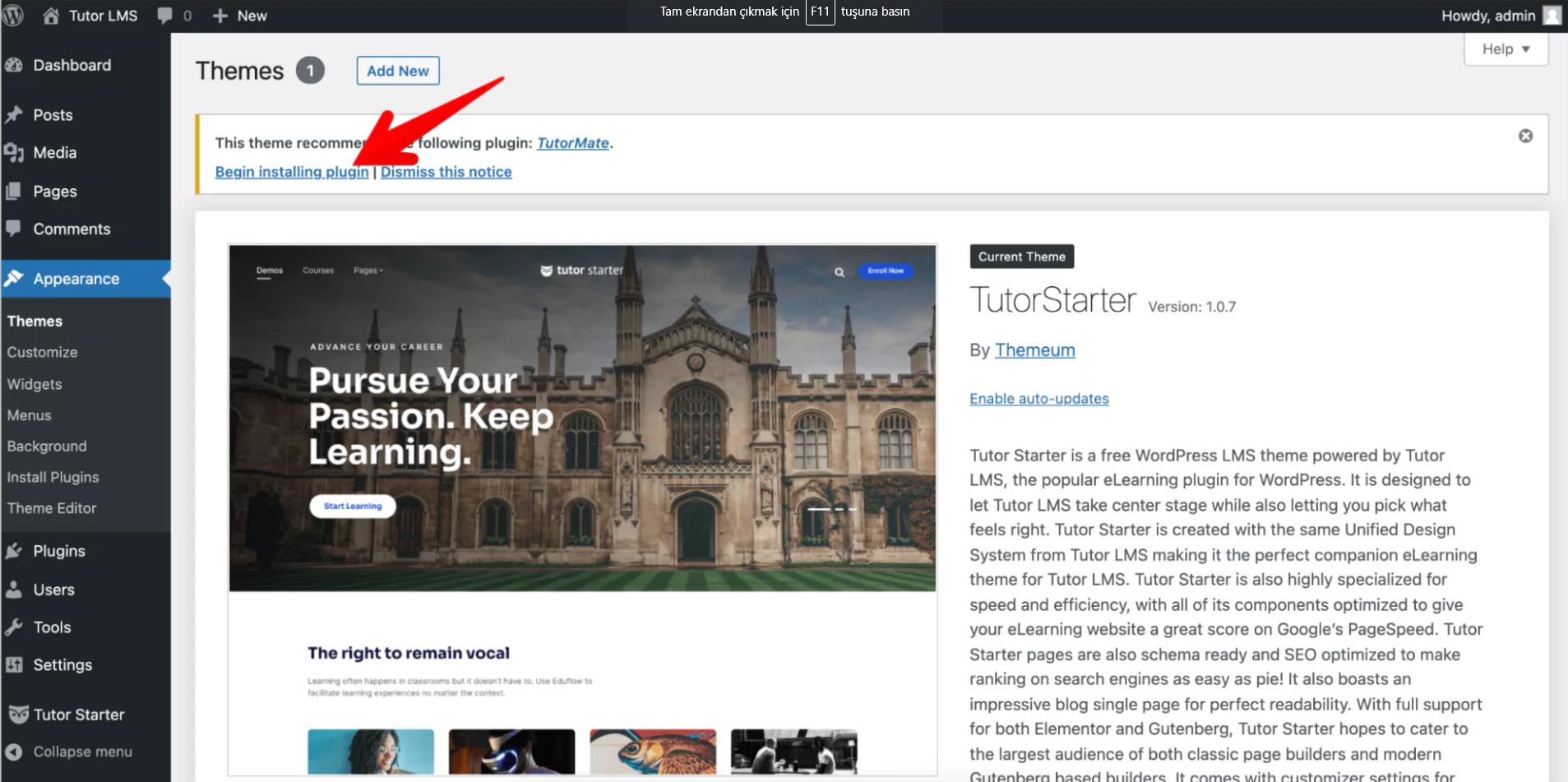The image size is (1568, 782).
Task: Open the Tutor Starter menu
Action: [x=79, y=715]
